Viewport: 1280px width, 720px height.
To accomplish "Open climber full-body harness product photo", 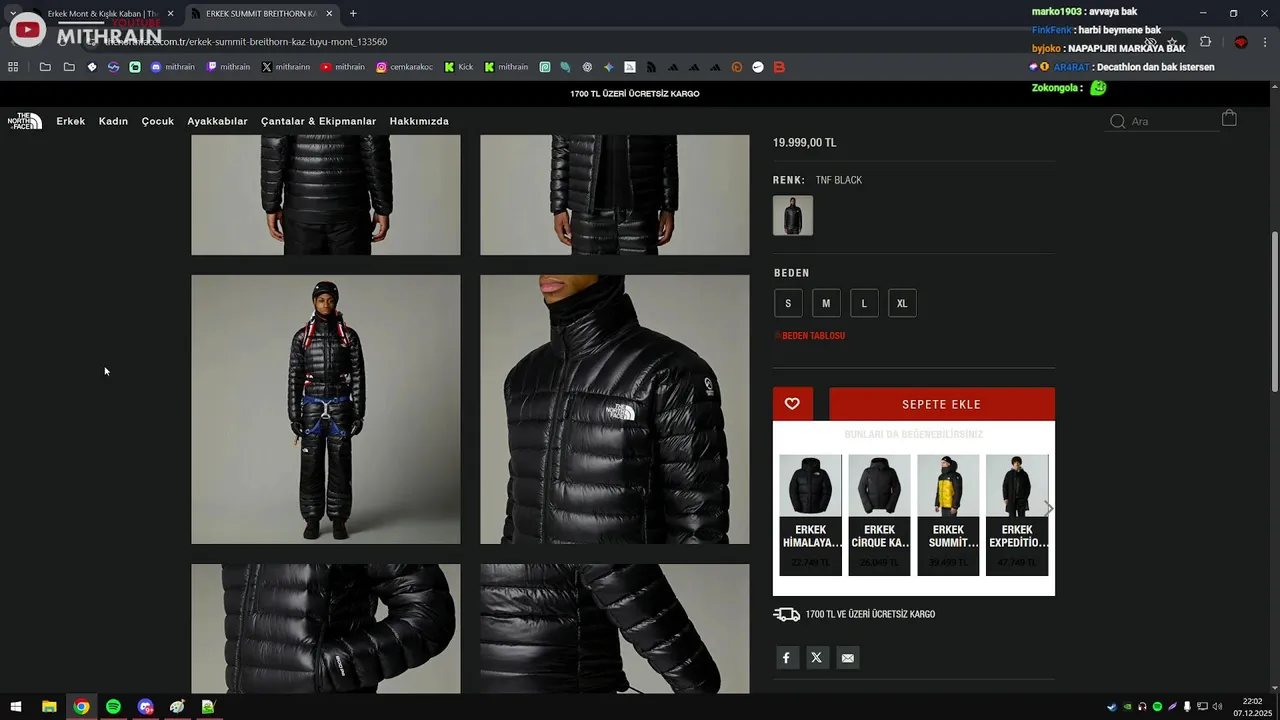I will tap(326, 409).
